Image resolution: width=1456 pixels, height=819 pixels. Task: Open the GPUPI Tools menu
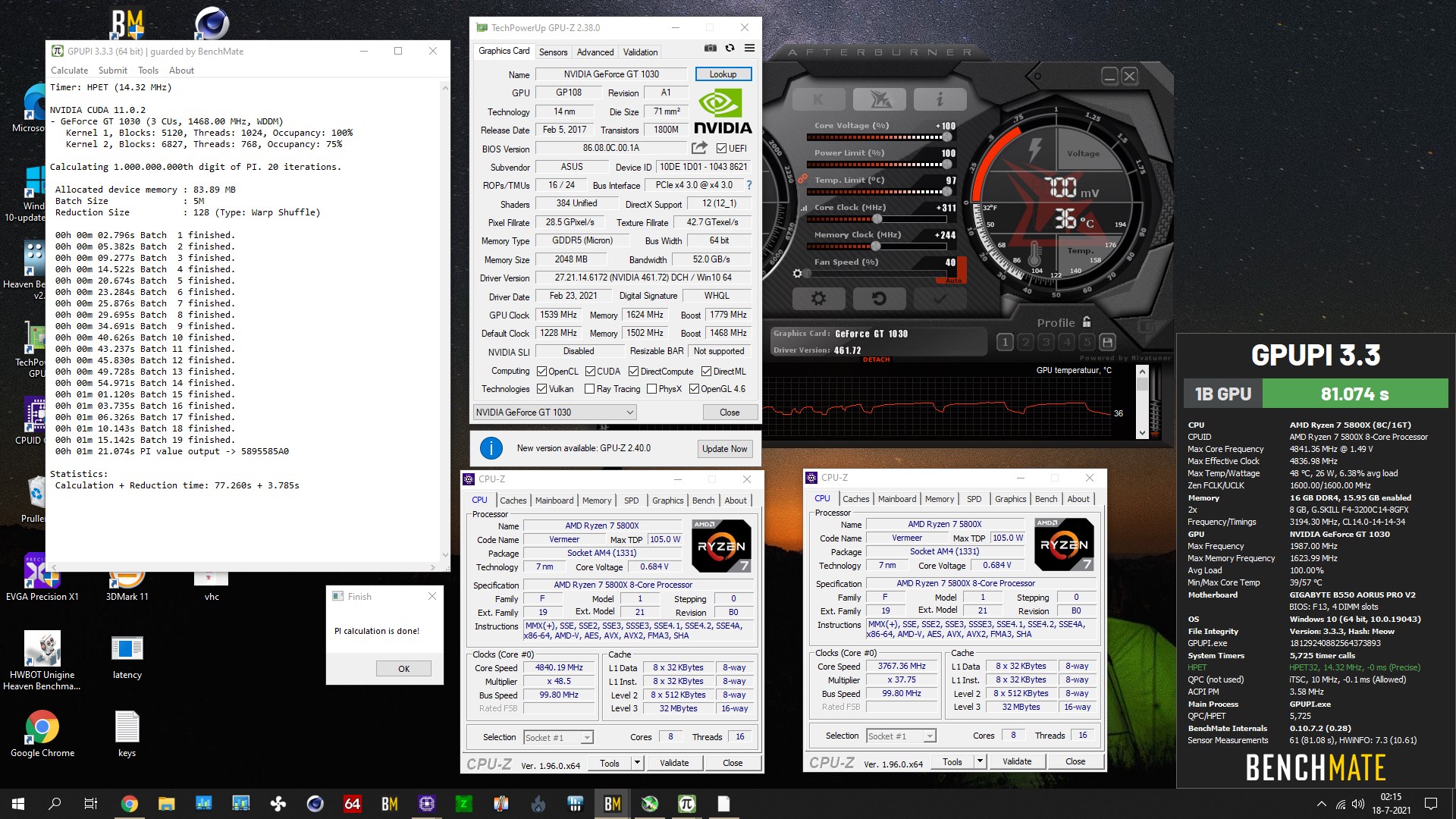(x=148, y=71)
